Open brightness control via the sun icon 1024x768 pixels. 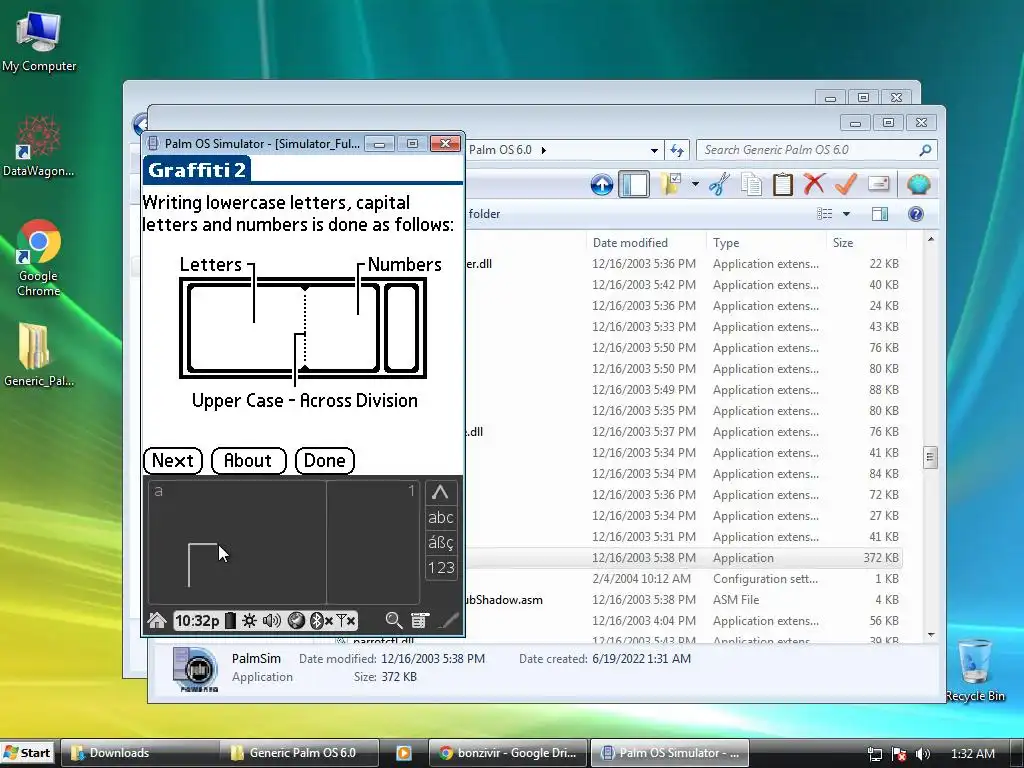[249, 620]
